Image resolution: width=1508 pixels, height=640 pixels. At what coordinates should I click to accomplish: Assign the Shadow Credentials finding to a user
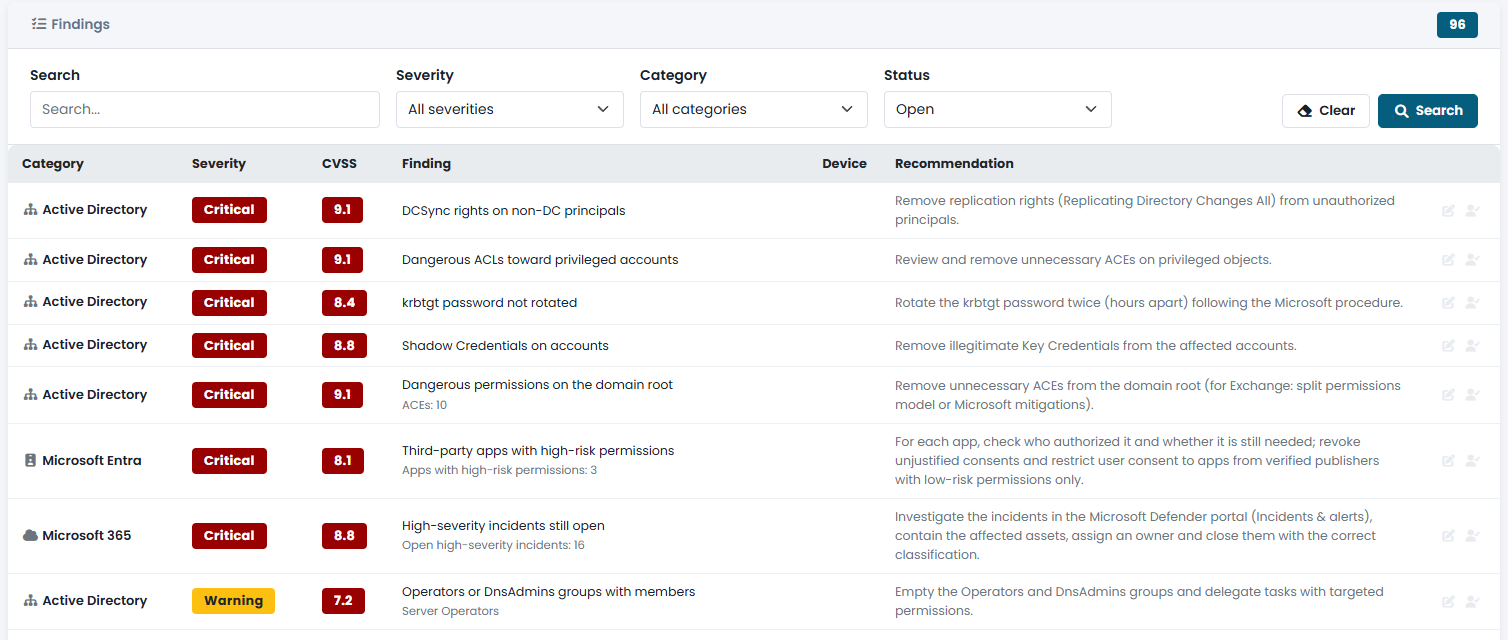coord(1472,346)
